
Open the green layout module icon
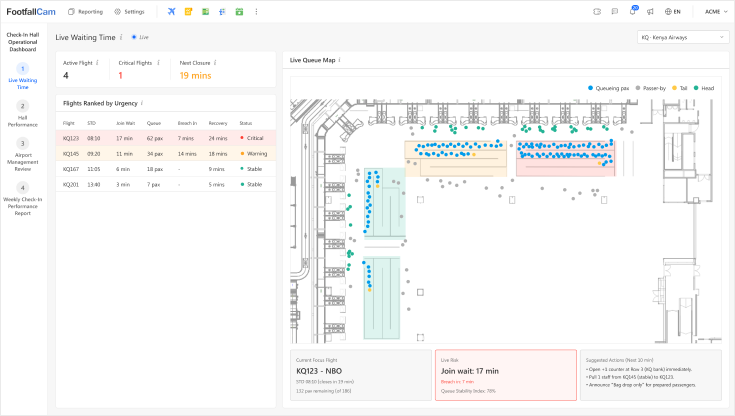coord(205,12)
